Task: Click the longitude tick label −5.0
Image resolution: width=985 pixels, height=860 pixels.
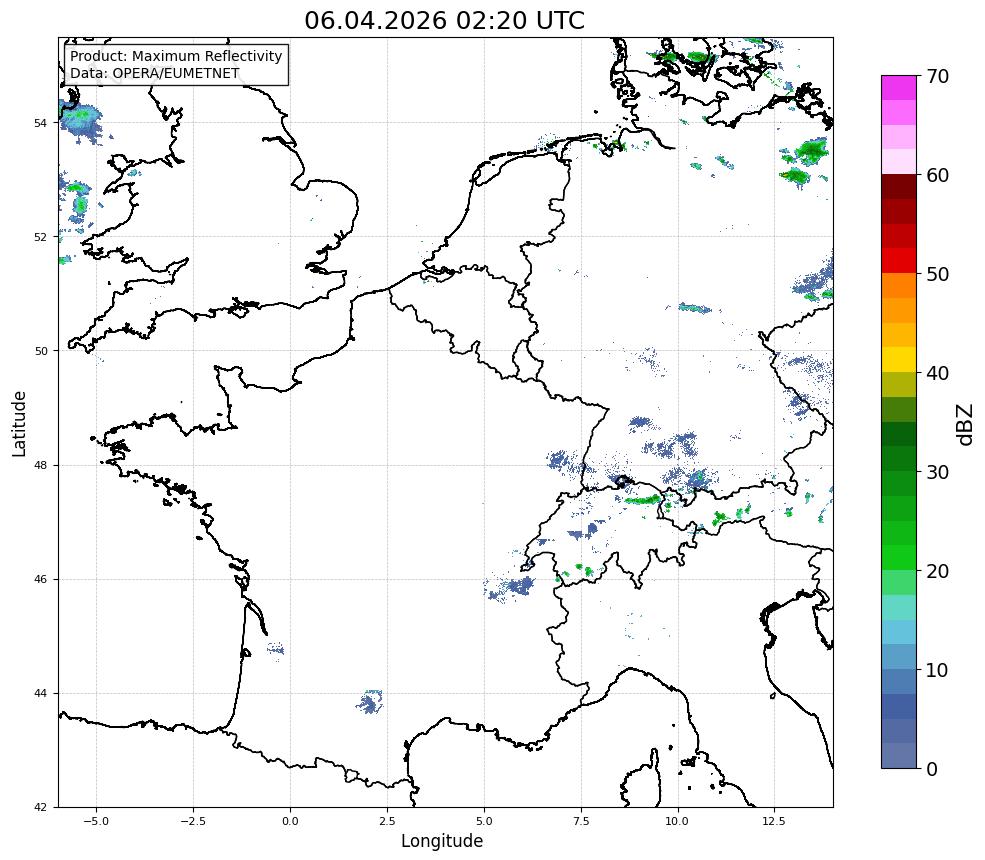Action: [96, 821]
